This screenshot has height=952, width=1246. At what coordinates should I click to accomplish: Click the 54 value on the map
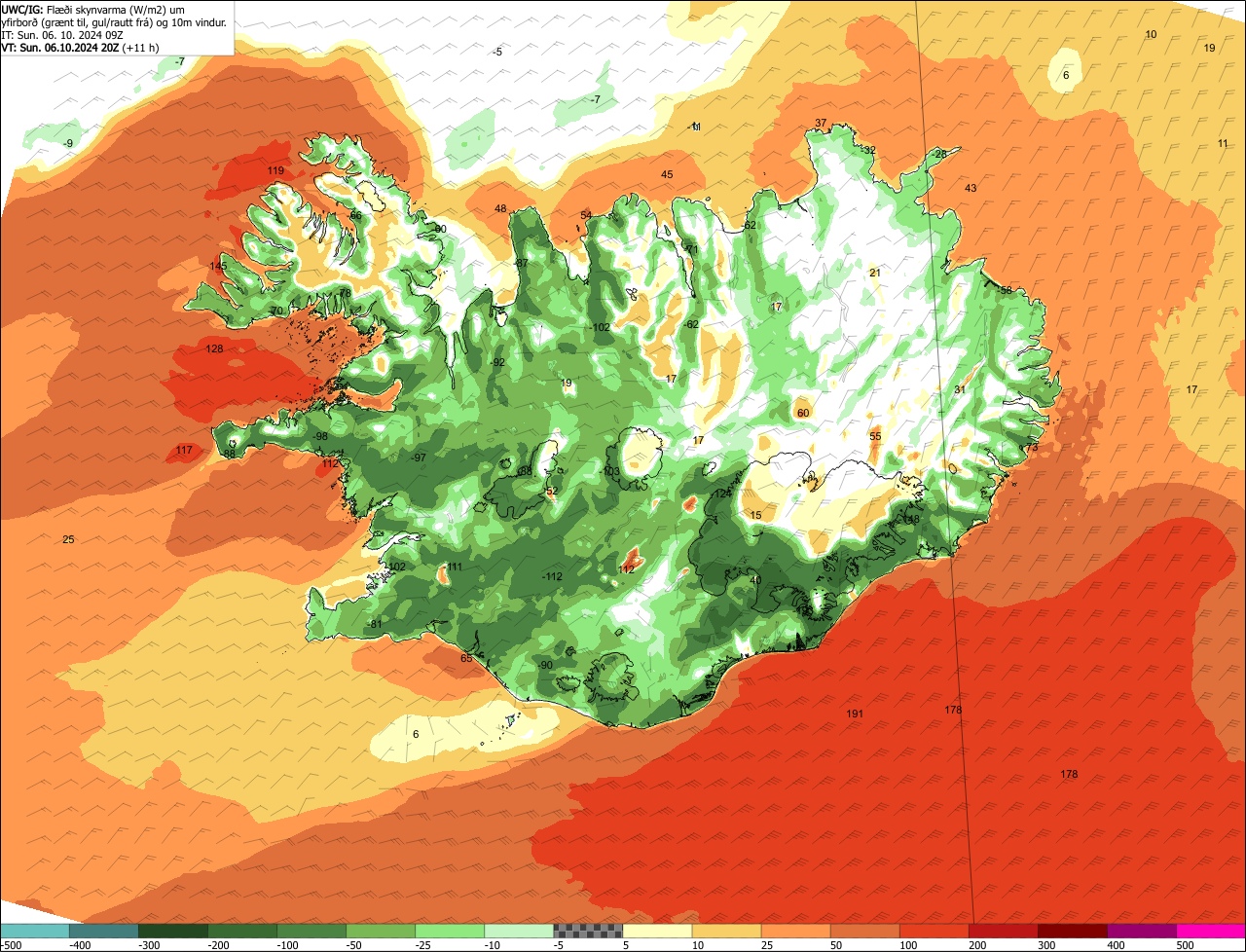click(586, 215)
